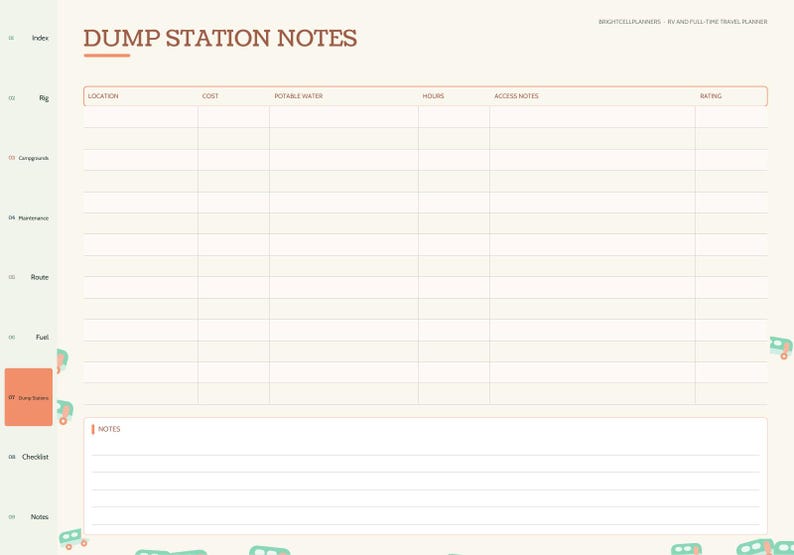Select the highlighted Dump Stations tab
794x555 pixels.
tap(29, 397)
